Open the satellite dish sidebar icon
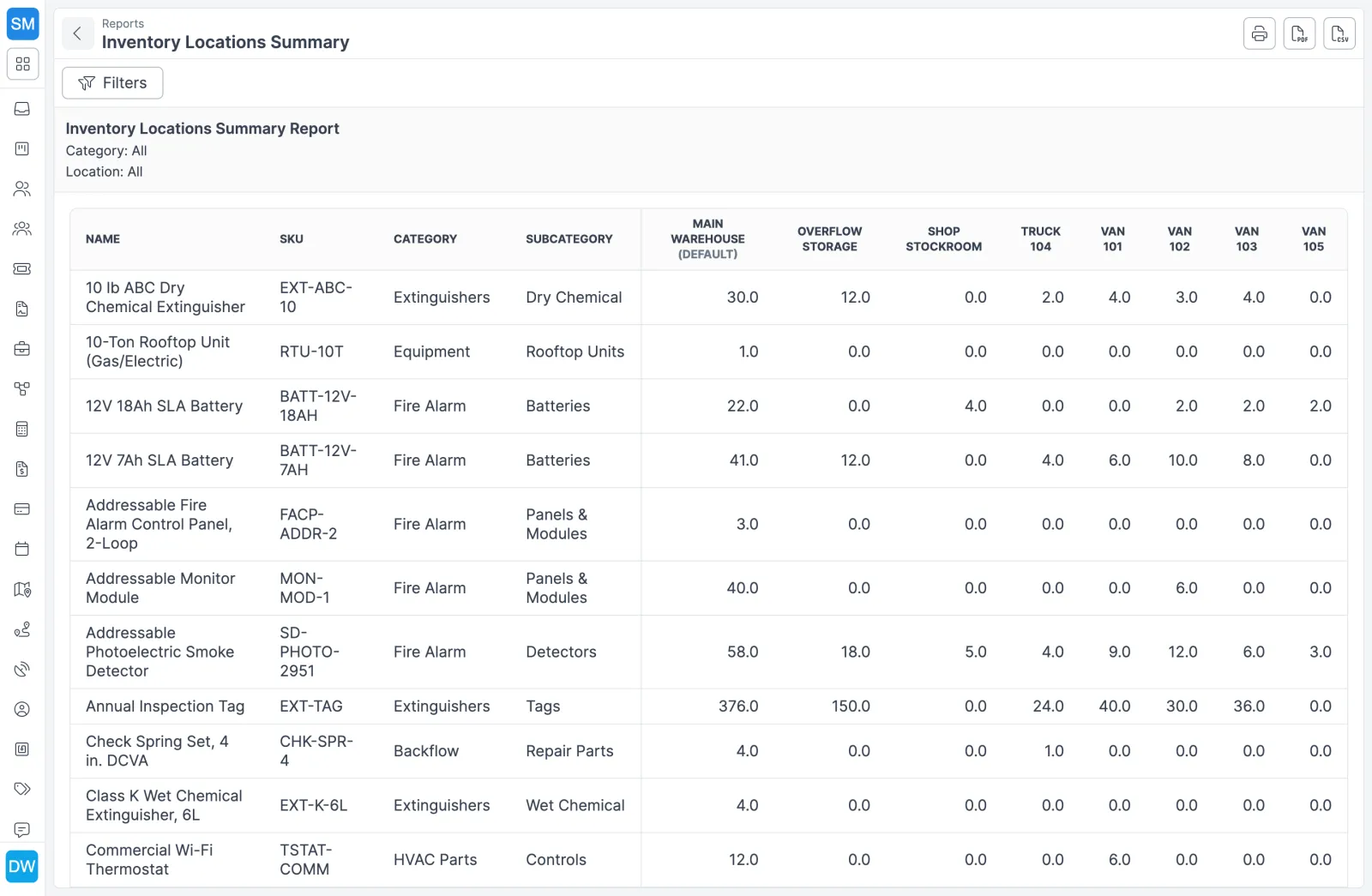The image size is (1372, 896). 22,669
